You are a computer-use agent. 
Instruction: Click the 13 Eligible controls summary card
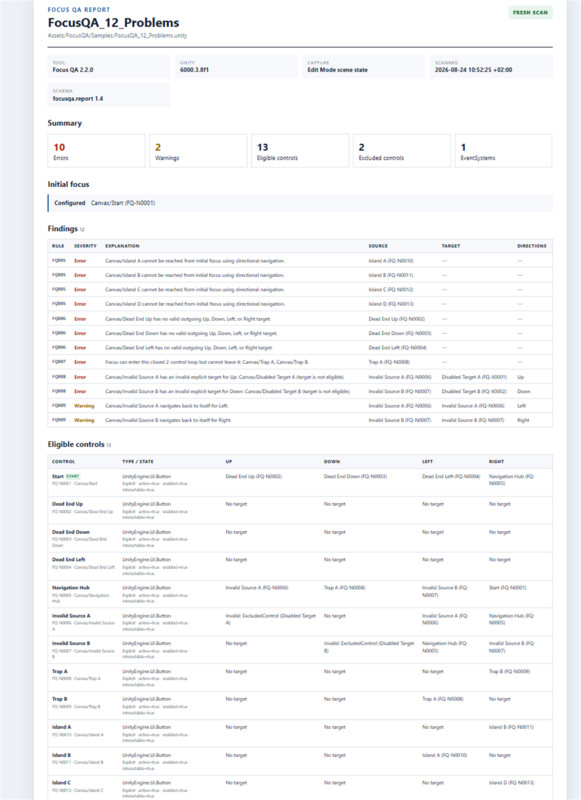(300, 151)
